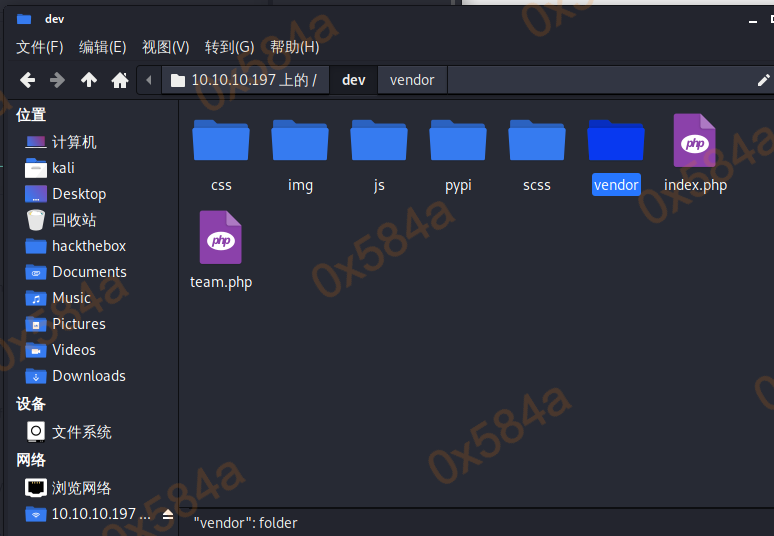Go back using the back arrow
The image size is (774, 536).
coord(27,80)
